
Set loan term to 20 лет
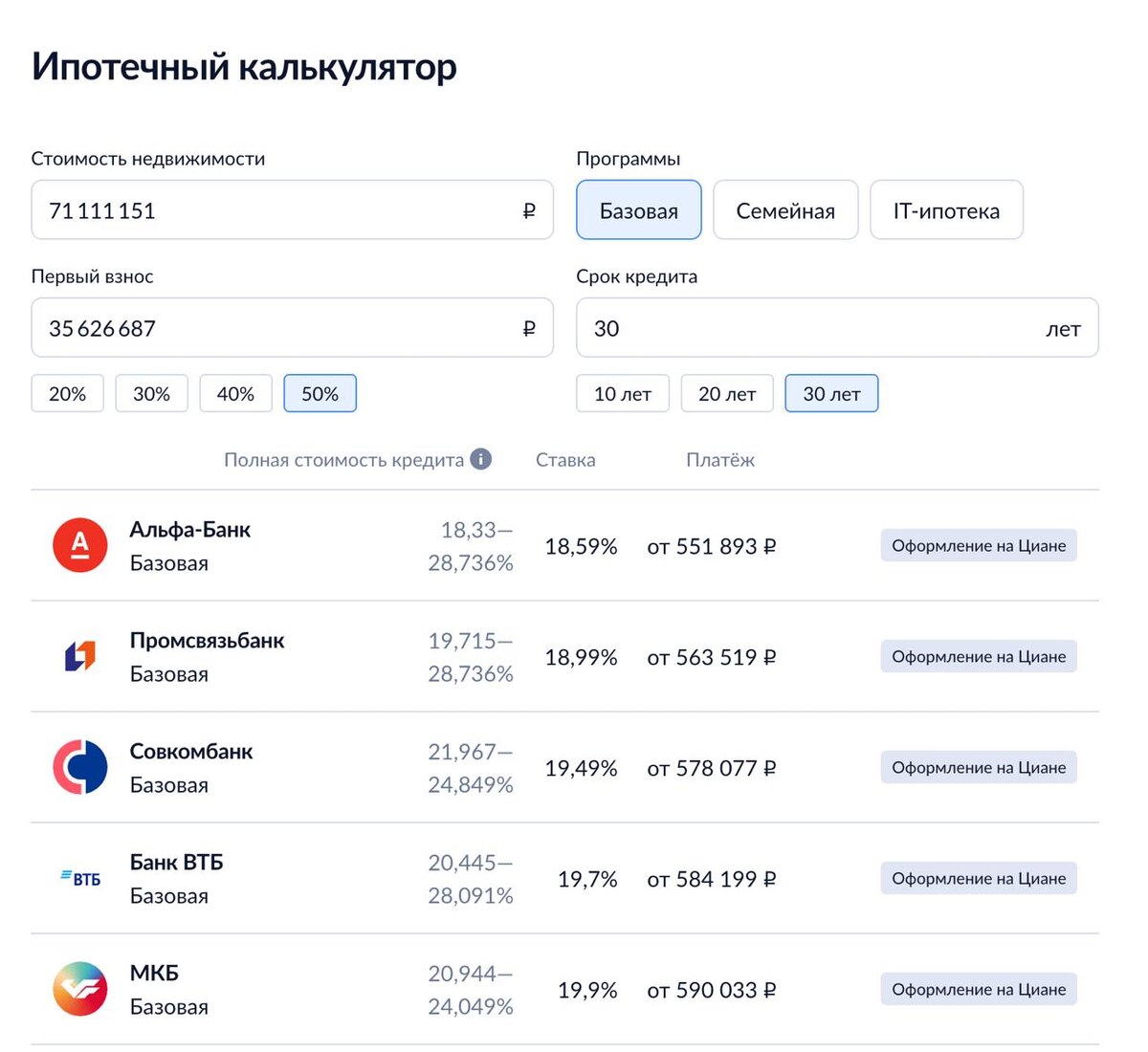click(x=727, y=393)
